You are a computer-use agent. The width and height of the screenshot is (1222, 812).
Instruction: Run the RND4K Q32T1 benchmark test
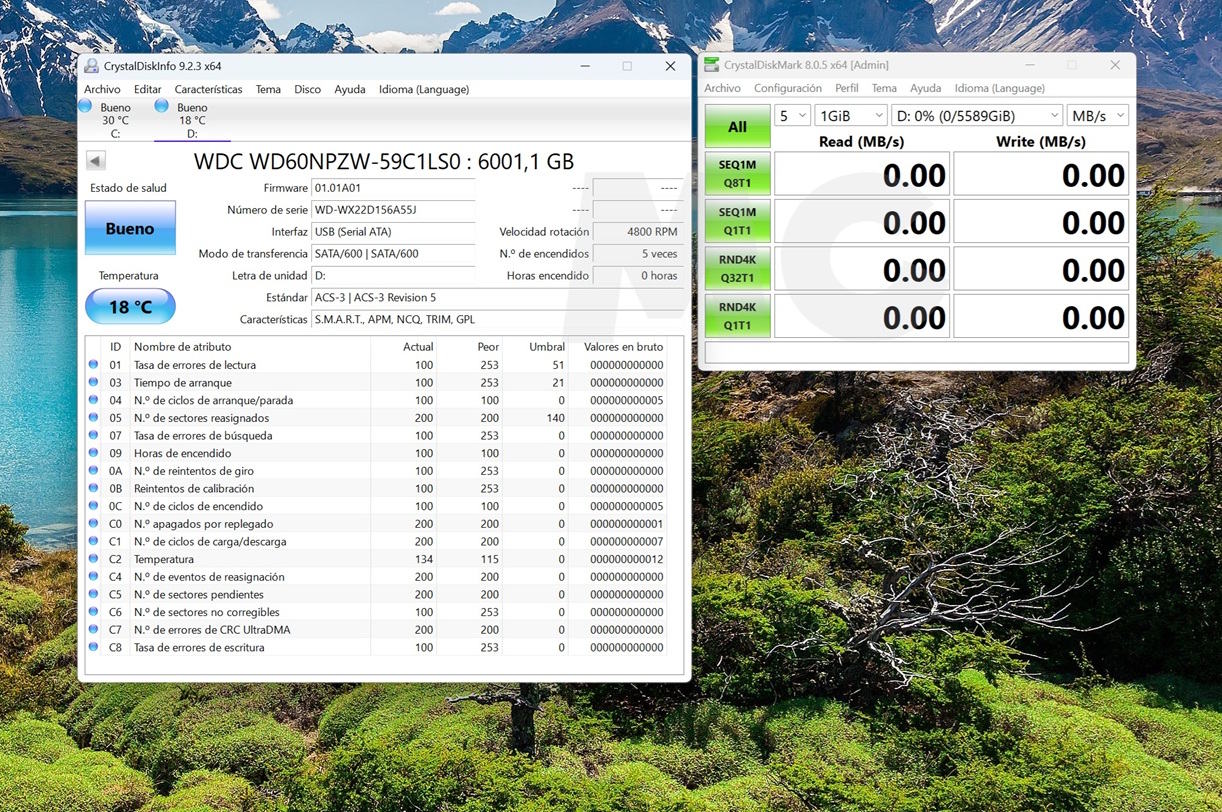point(737,270)
